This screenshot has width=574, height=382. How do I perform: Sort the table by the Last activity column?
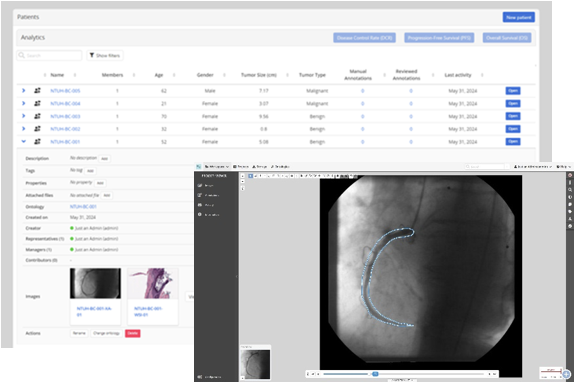[458, 75]
